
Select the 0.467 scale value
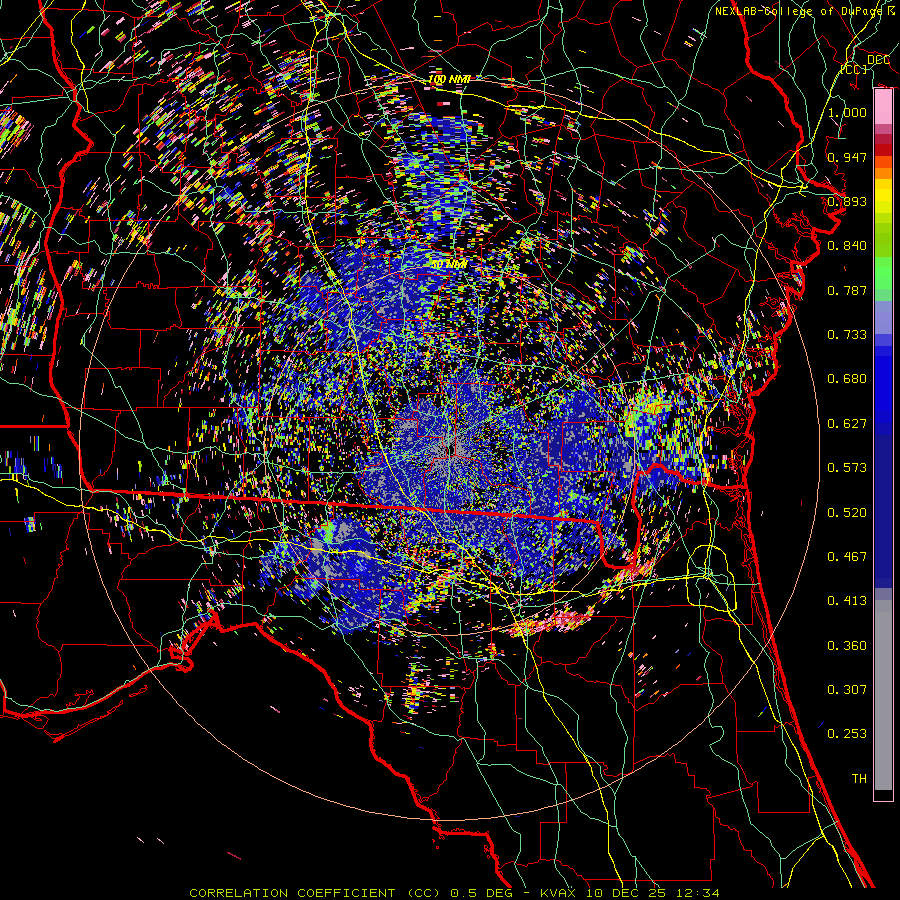click(x=847, y=557)
